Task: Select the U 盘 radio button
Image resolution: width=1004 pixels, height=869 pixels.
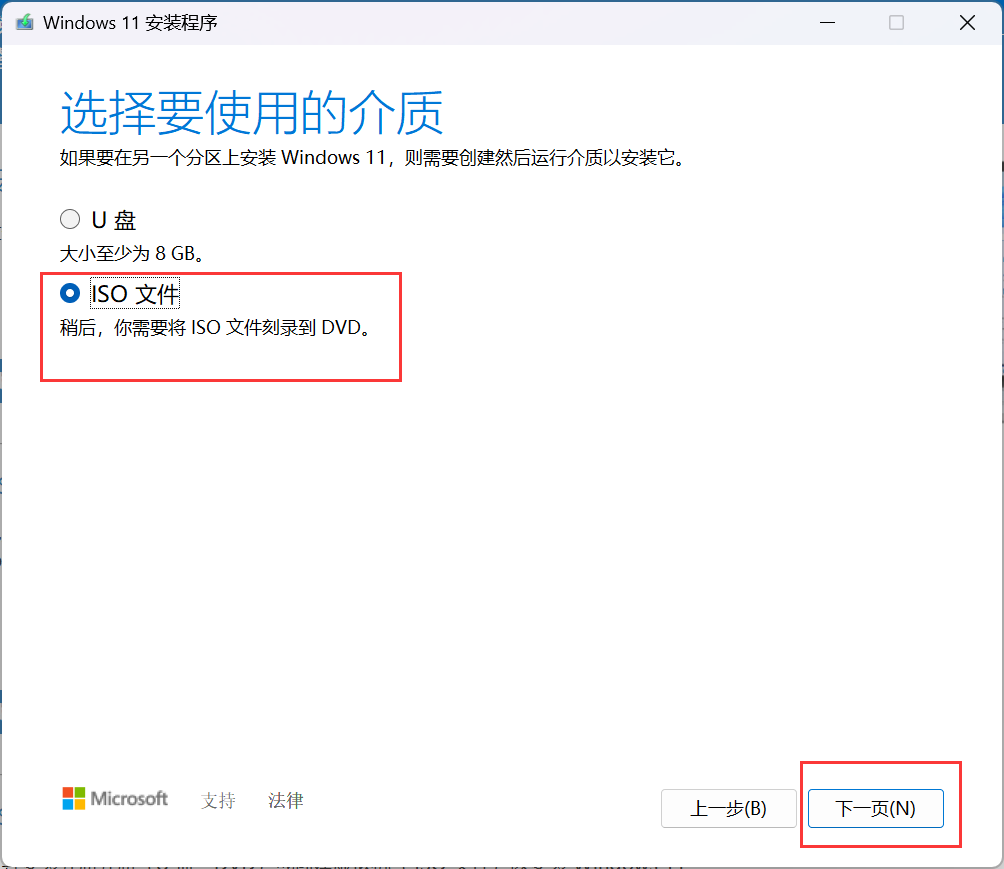Action: pos(70,220)
